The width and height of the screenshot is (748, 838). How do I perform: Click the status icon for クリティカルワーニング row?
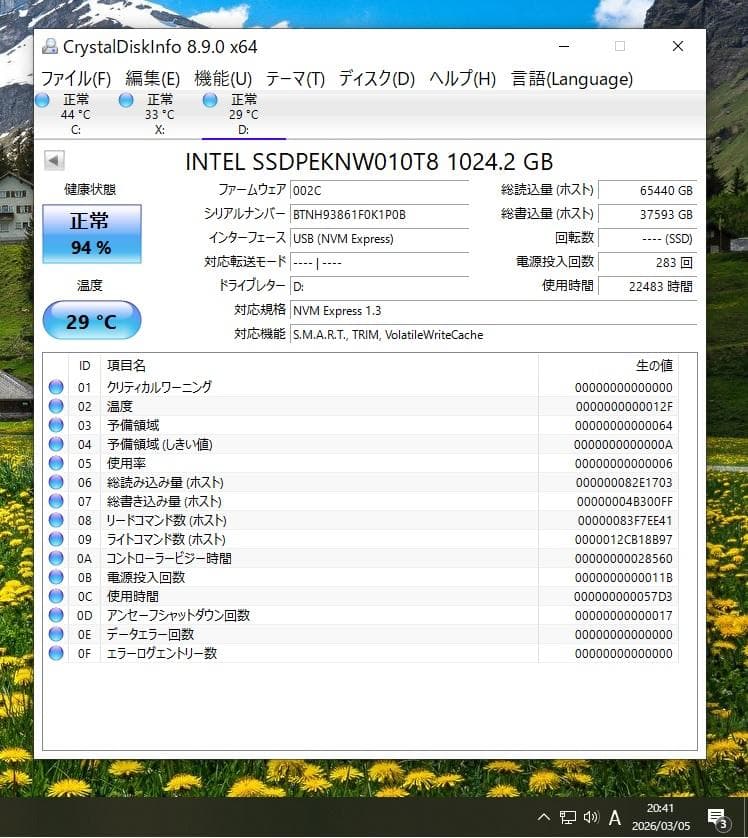pyautogui.click(x=56, y=387)
